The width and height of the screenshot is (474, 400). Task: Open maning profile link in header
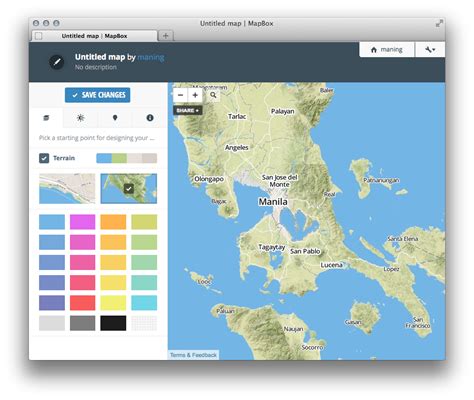[151, 57]
